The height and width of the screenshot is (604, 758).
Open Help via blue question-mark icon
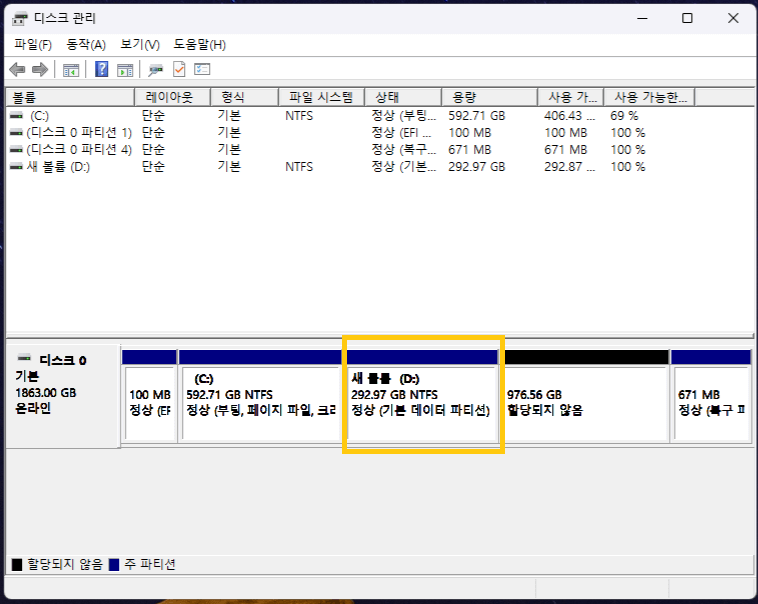coord(102,69)
